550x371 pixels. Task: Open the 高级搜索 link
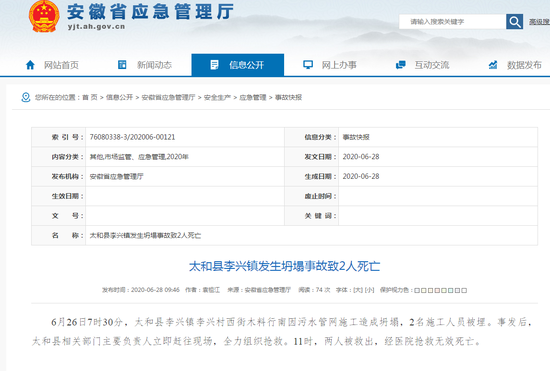click(x=539, y=22)
